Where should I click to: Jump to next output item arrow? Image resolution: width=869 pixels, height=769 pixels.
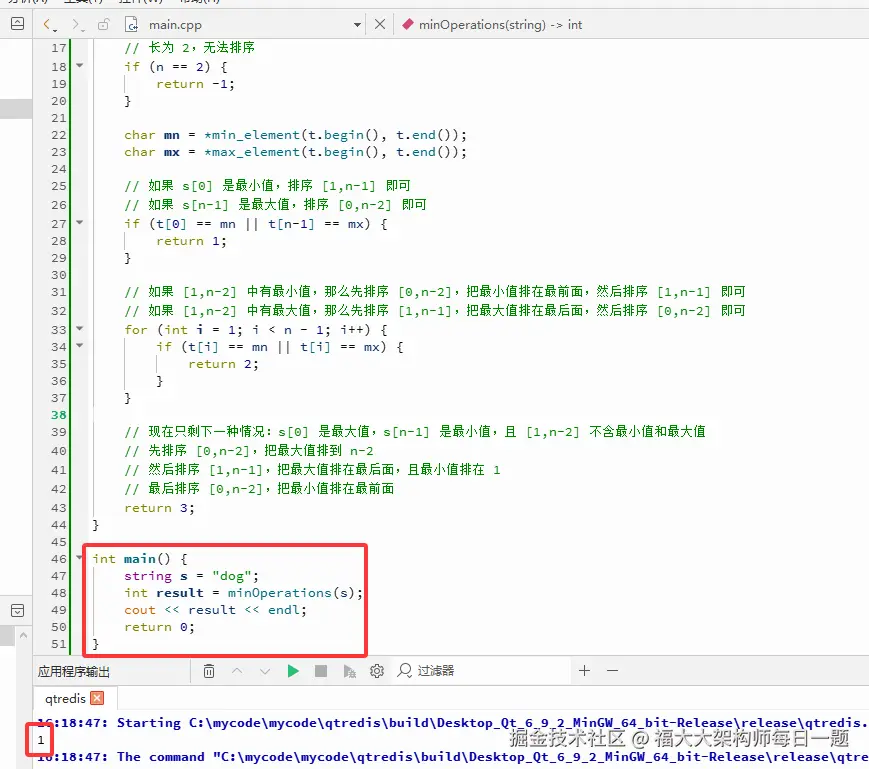coord(265,671)
